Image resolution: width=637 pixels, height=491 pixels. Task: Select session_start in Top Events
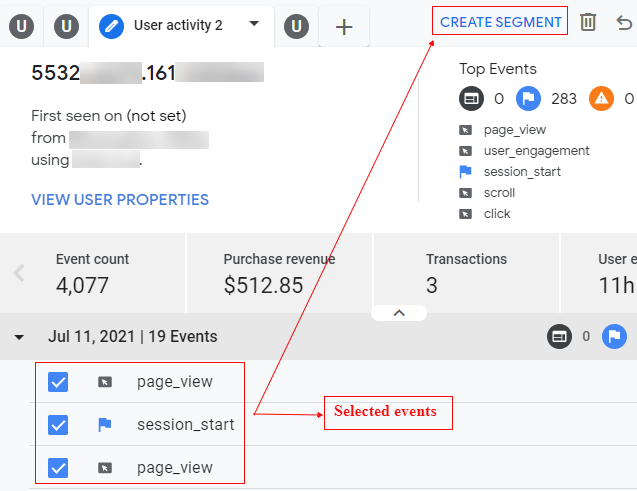pos(522,172)
